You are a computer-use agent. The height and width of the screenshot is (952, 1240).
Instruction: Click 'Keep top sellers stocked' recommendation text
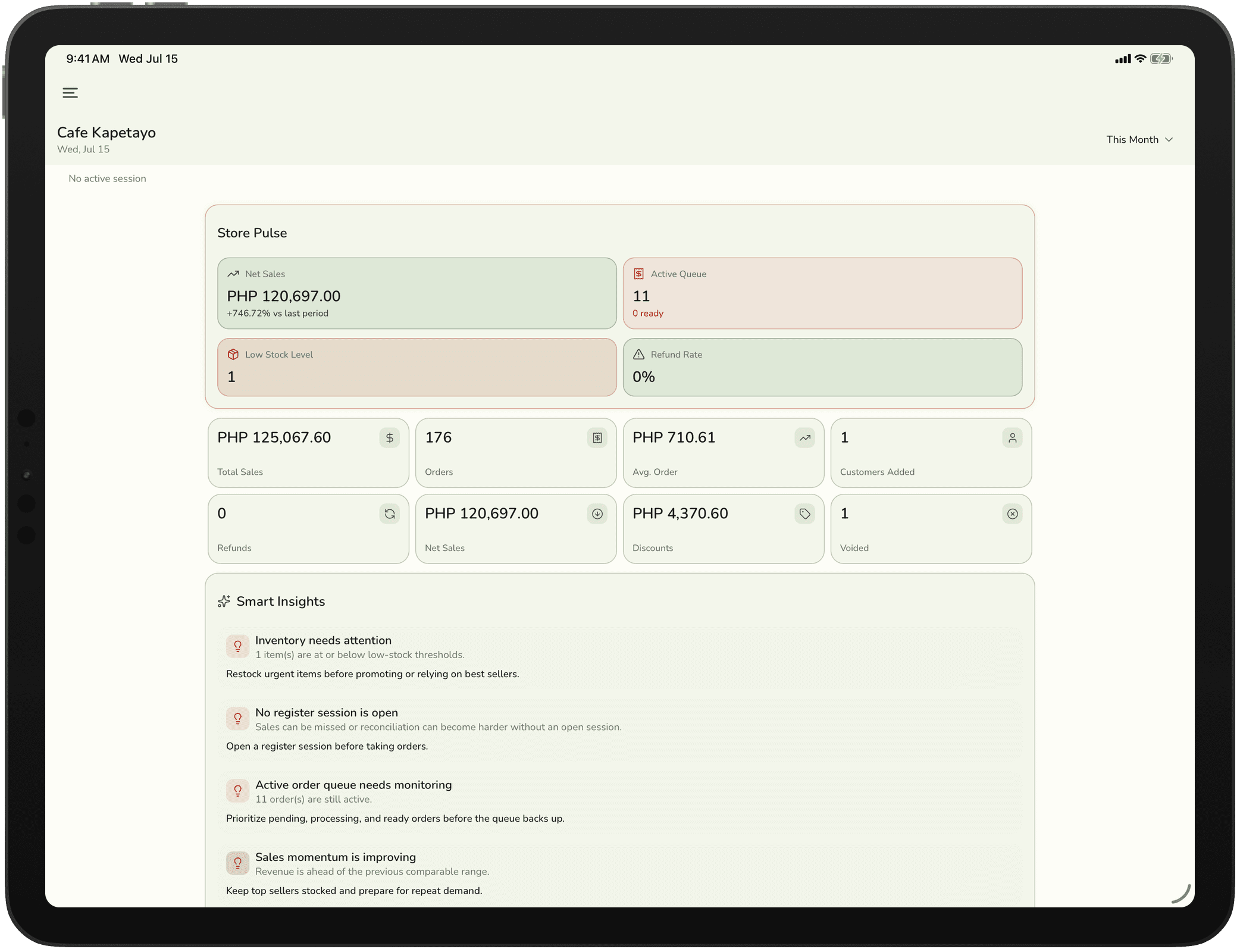(x=354, y=891)
